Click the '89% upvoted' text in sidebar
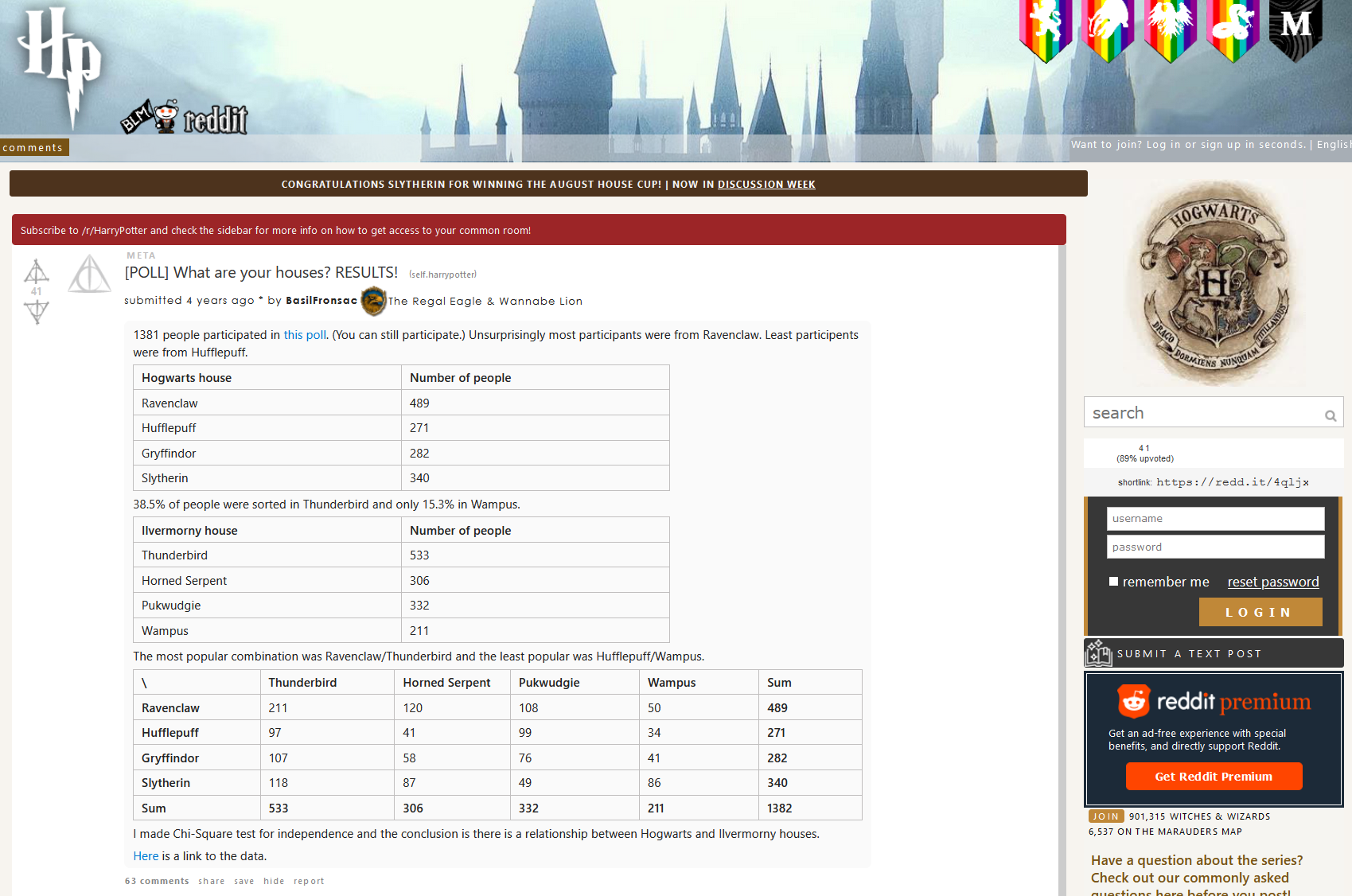This screenshot has width=1352, height=896. pyautogui.click(x=1144, y=458)
